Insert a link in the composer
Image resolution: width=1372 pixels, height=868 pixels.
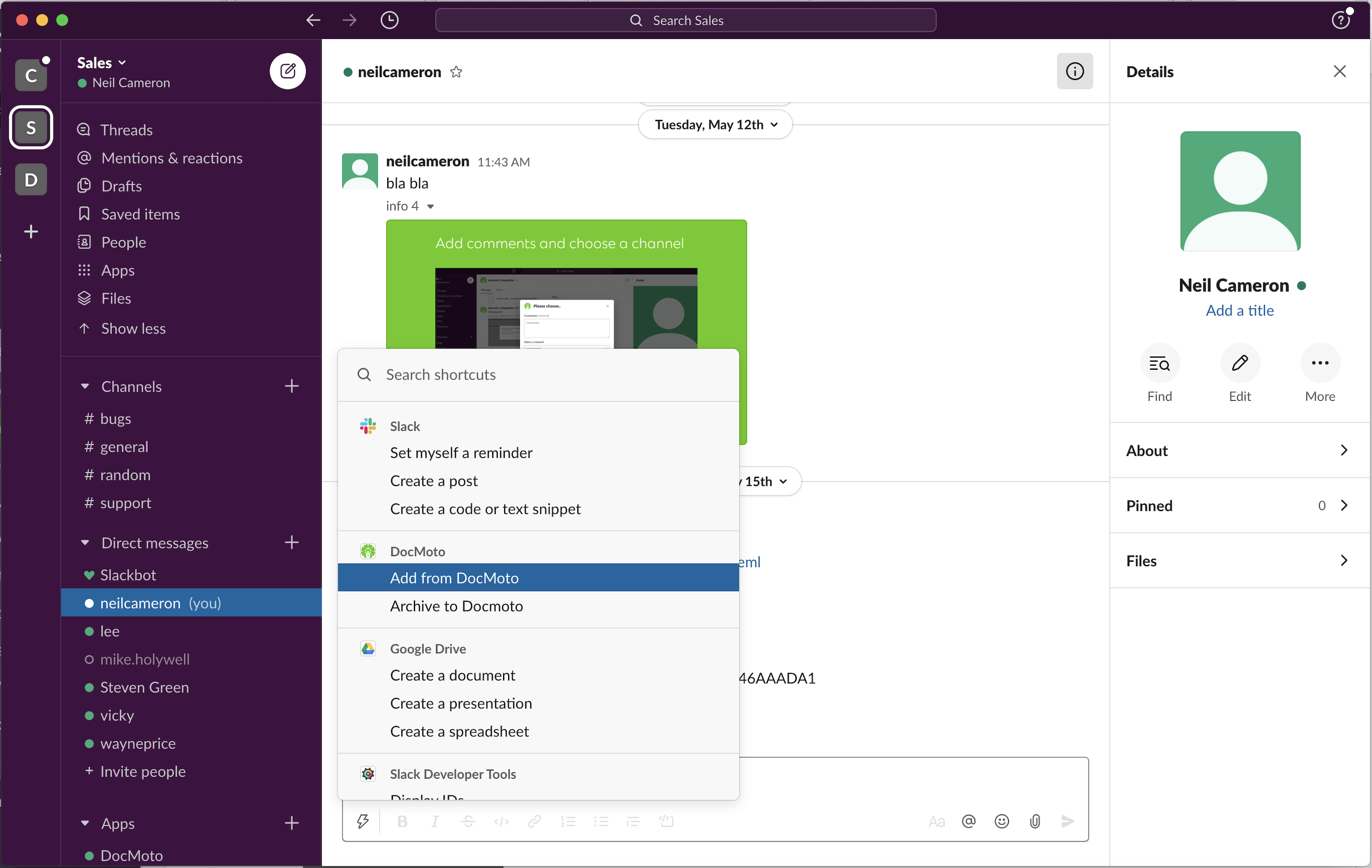[x=535, y=821]
